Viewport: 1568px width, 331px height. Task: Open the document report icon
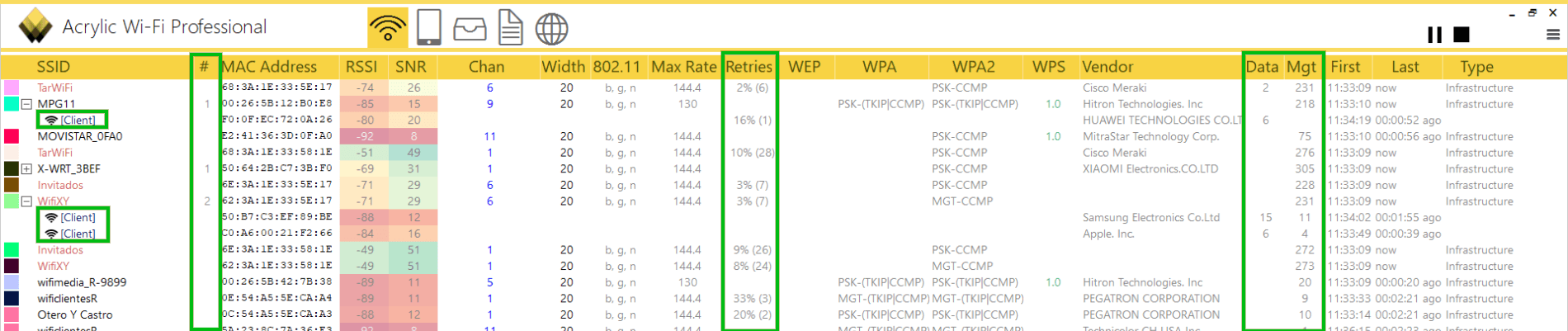(511, 28)
